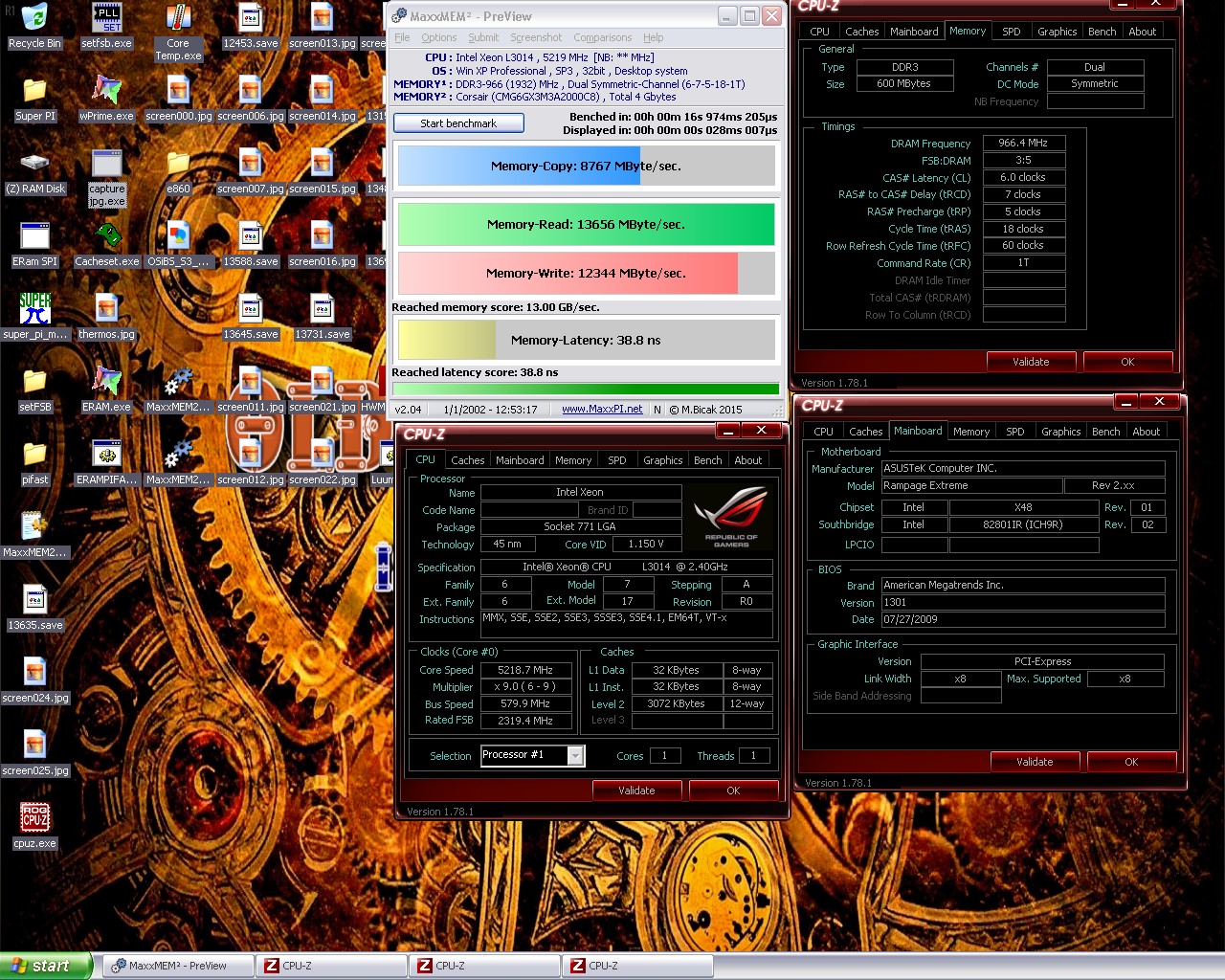This screenshot has width=1225, height=980.
Task: Launch setfsb.exe desktop icon
Action: (x=106, y=26)
